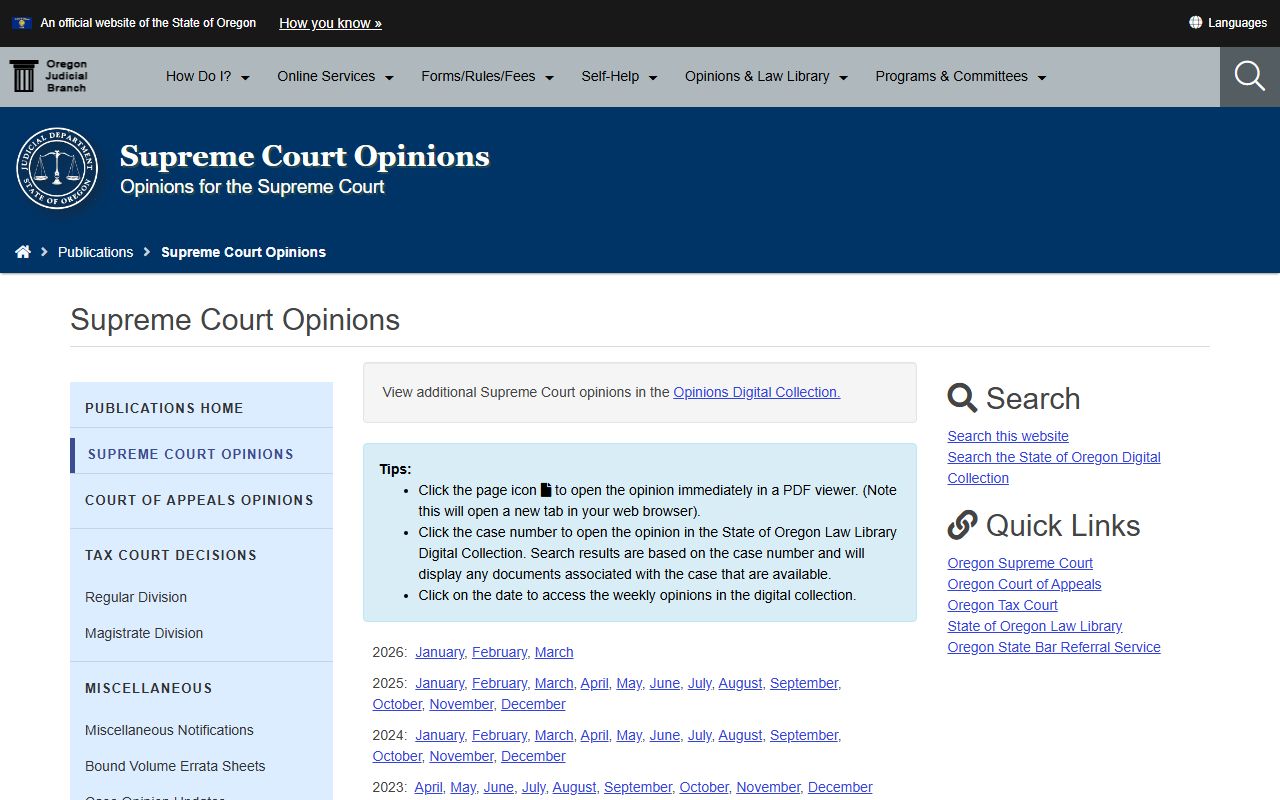This screenshot has width=1280, height=800.
Task: Expand Opinions & Law Library menu
Action: pos(766,76)
